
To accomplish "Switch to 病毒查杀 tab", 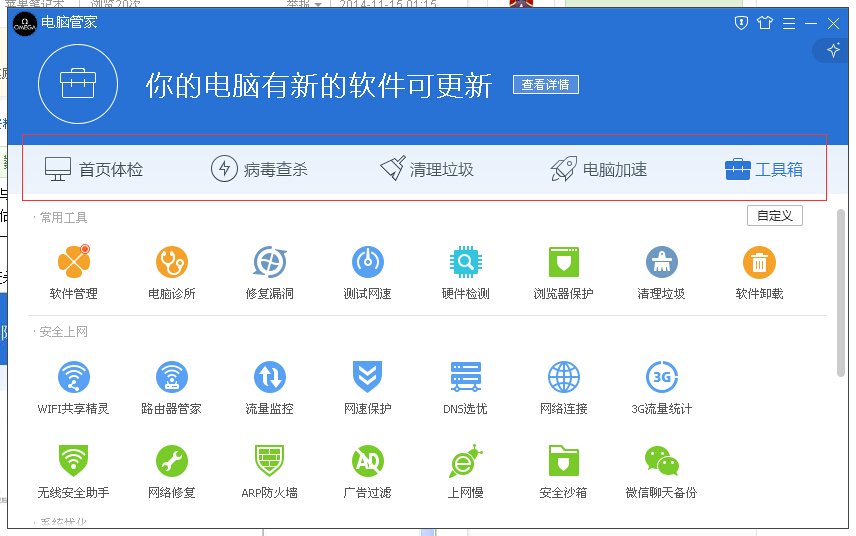I will [259, 169].
